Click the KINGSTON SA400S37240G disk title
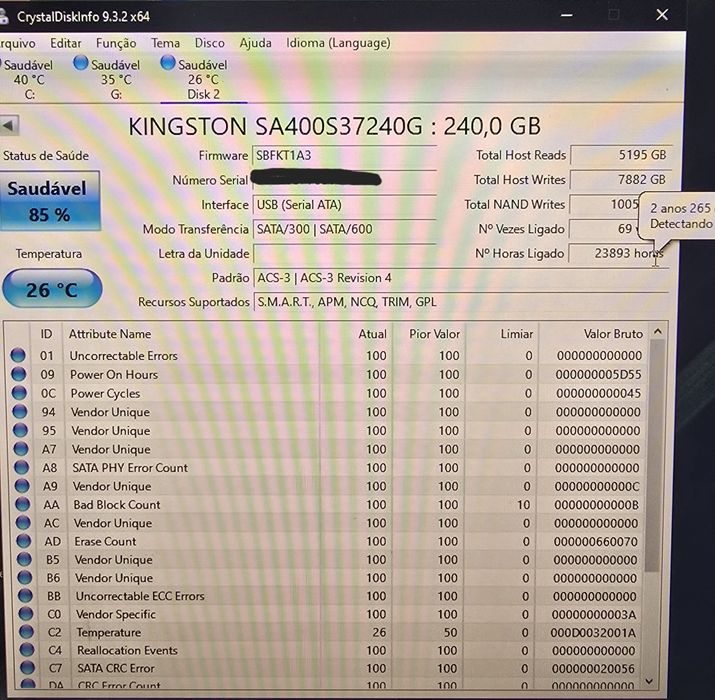This screenshot has width=715, height=700. pos(334,126)
